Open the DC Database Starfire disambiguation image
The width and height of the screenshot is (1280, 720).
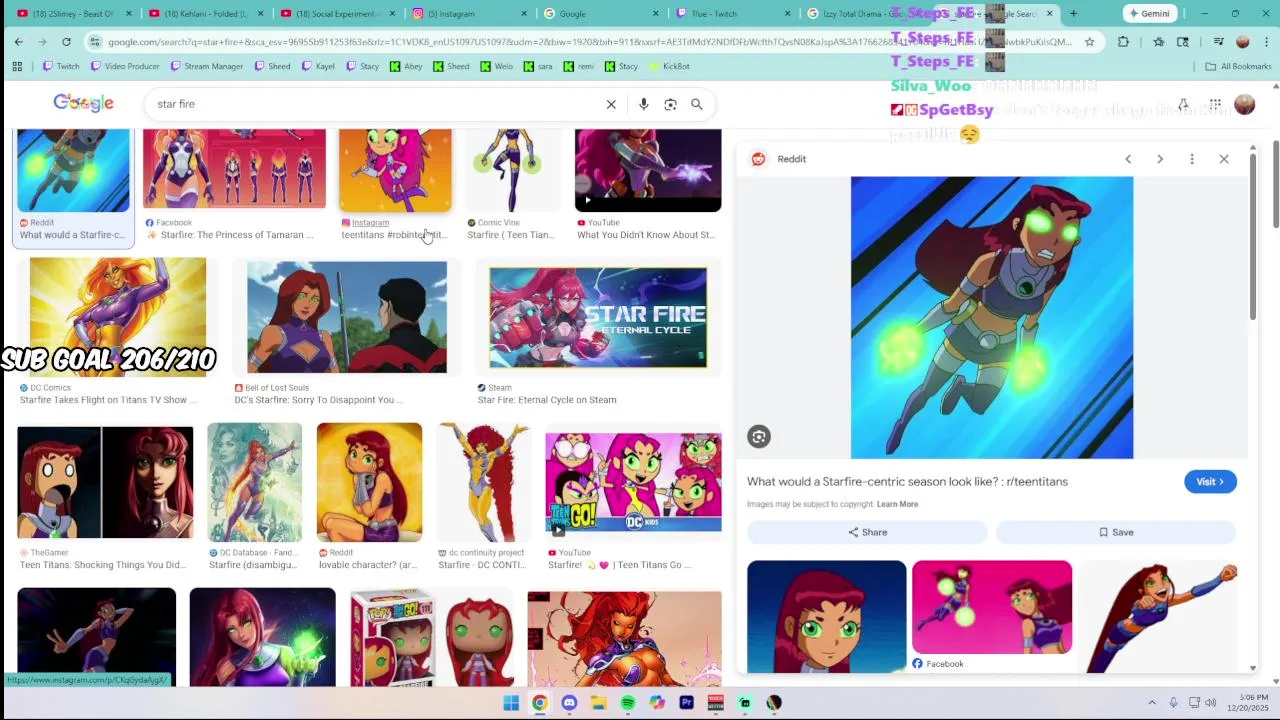[x=254, y=482]
